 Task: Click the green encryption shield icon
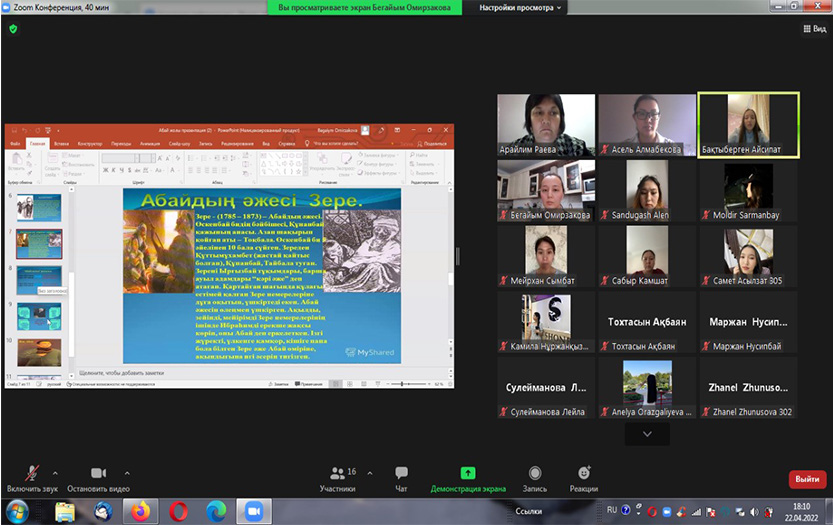pos(13,29)
